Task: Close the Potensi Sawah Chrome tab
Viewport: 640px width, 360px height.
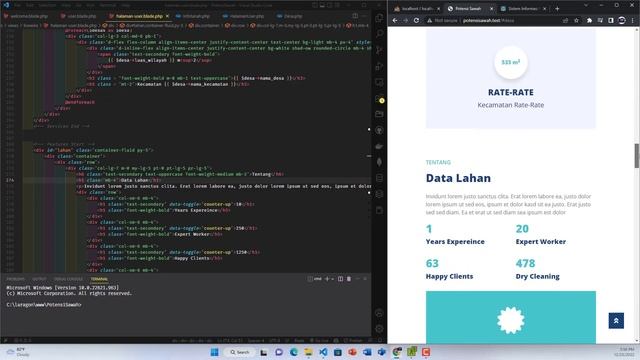Action: pyautogui.click(x=491, y=9)
